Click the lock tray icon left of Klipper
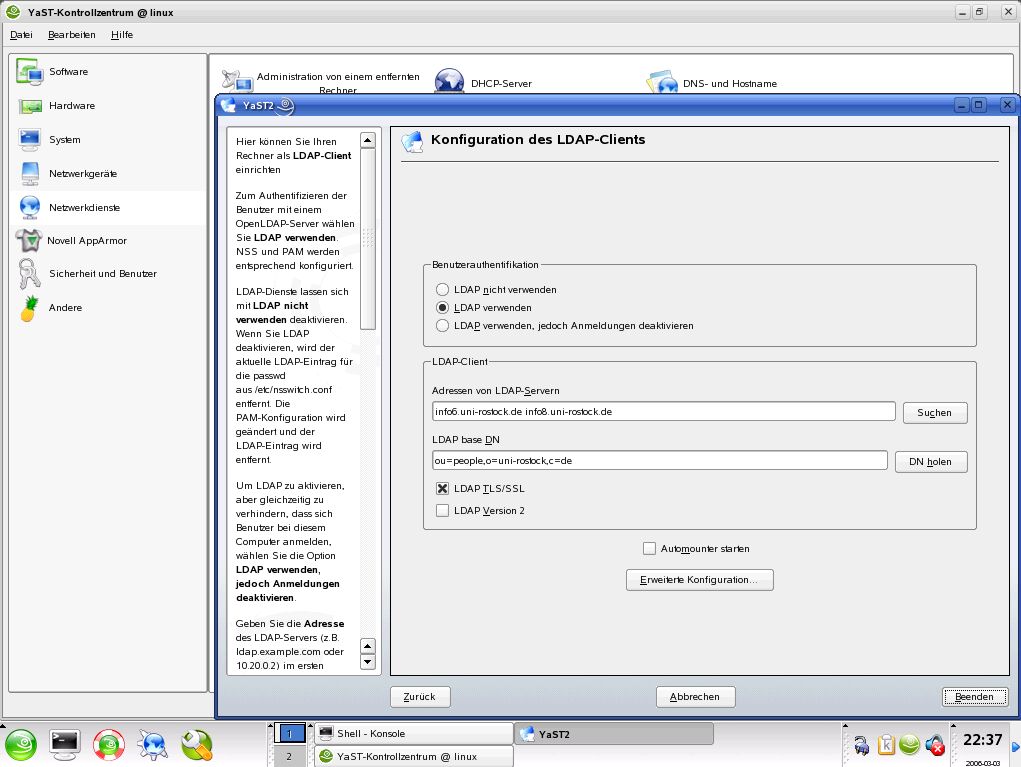This screenshot has height=767, width=1021. point(861,744)
